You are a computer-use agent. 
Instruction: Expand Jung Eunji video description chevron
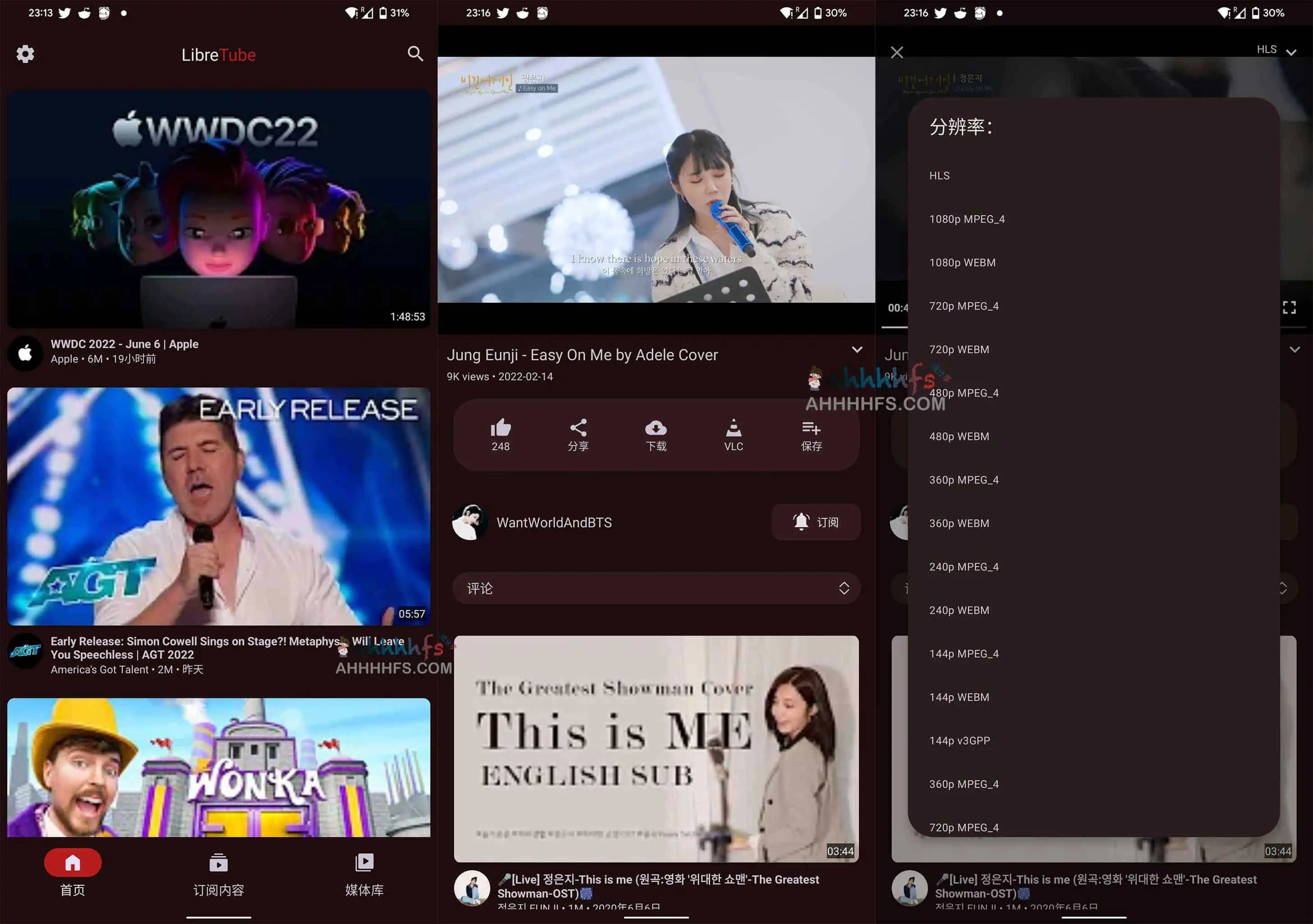click(857, 349)
